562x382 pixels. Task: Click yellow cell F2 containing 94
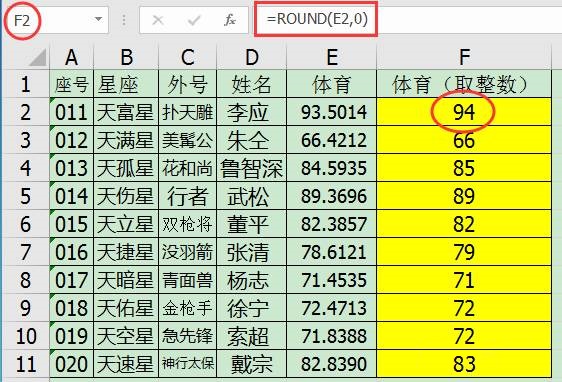pyautogui.click(x=464, y=112)
